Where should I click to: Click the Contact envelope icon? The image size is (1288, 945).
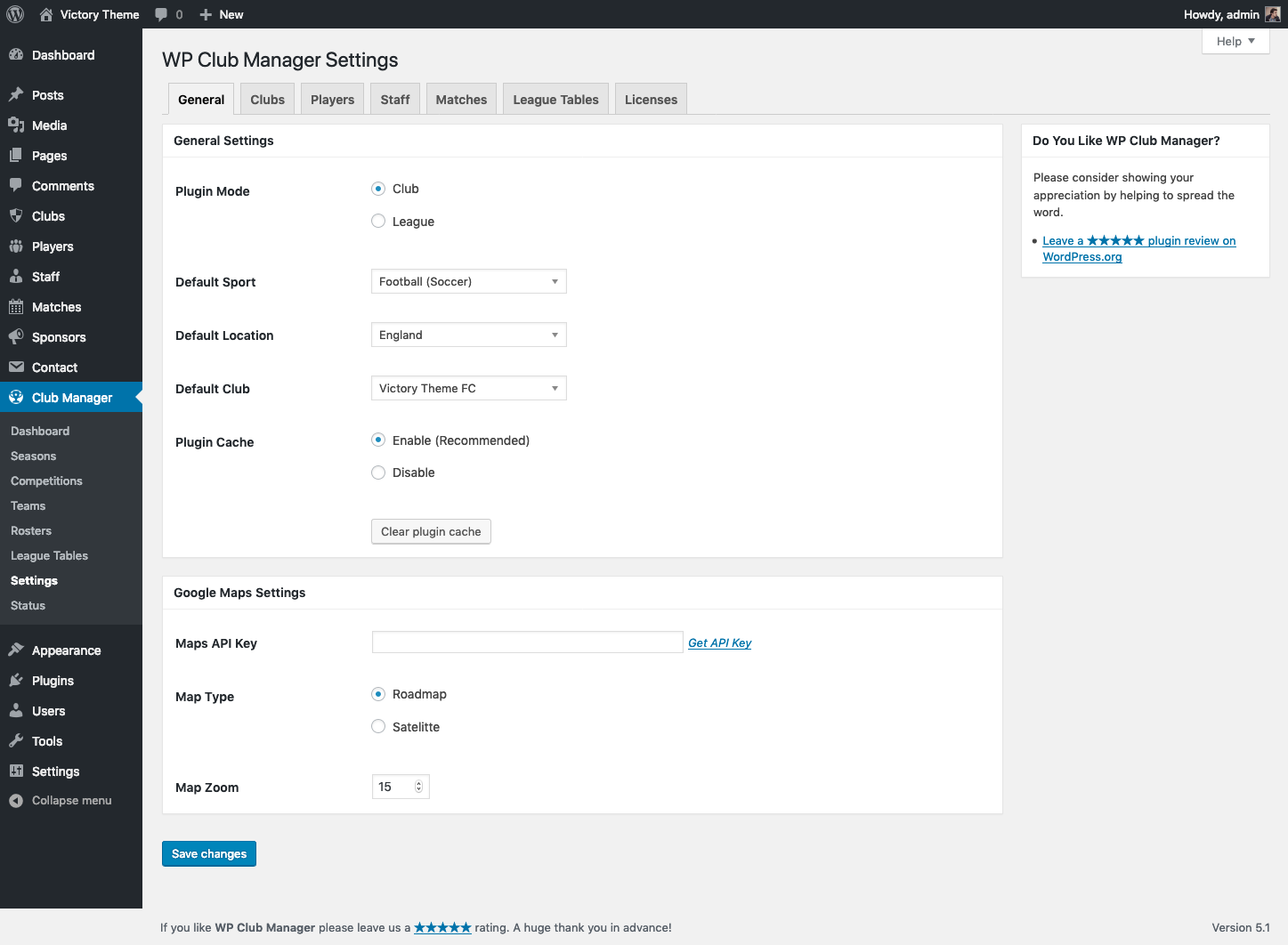coord(16,367)
